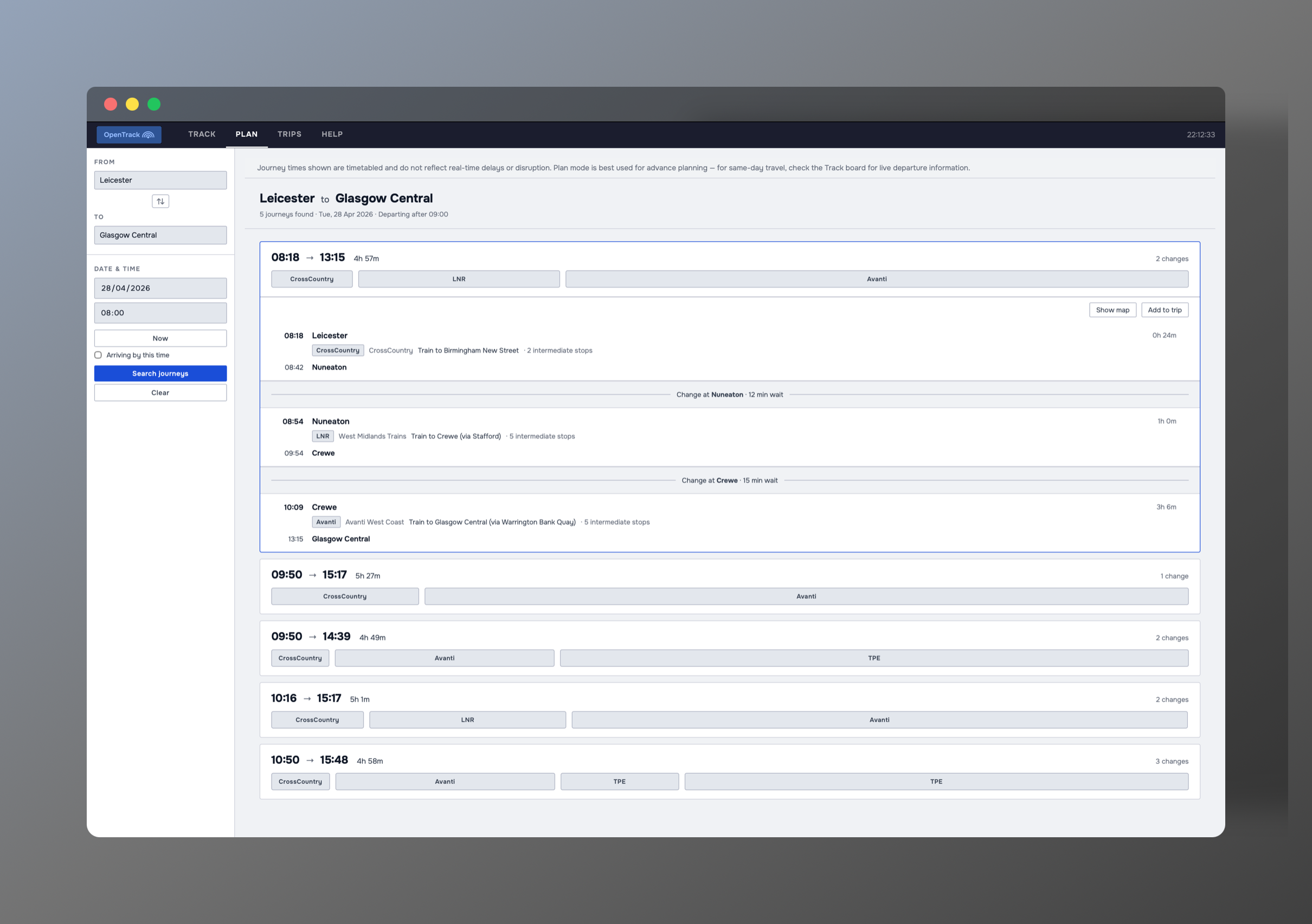Click the CrossCountry operator badge under Leicester
The width and height of the screenshot is (1312, 924).
click(337, 350)
